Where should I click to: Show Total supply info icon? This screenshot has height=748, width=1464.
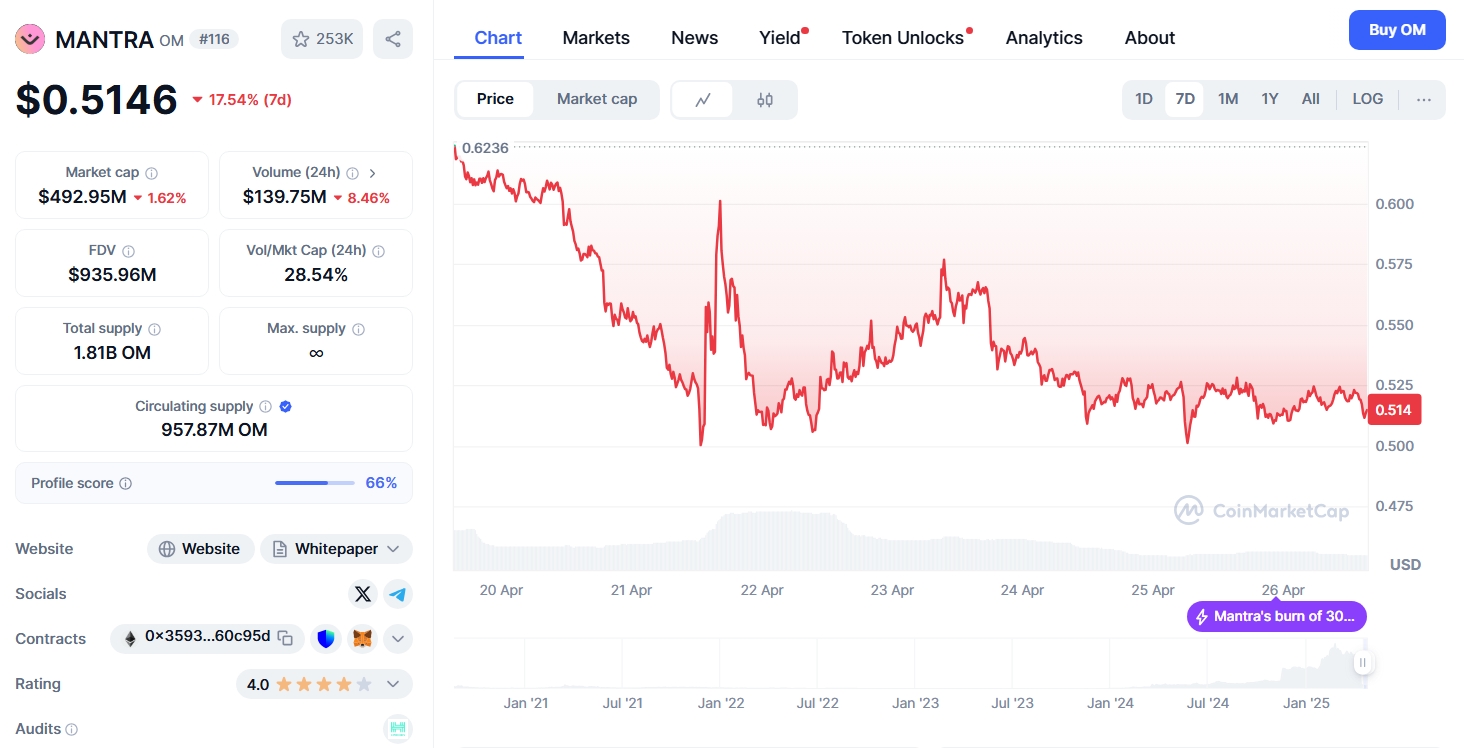(x=154, y=329)
